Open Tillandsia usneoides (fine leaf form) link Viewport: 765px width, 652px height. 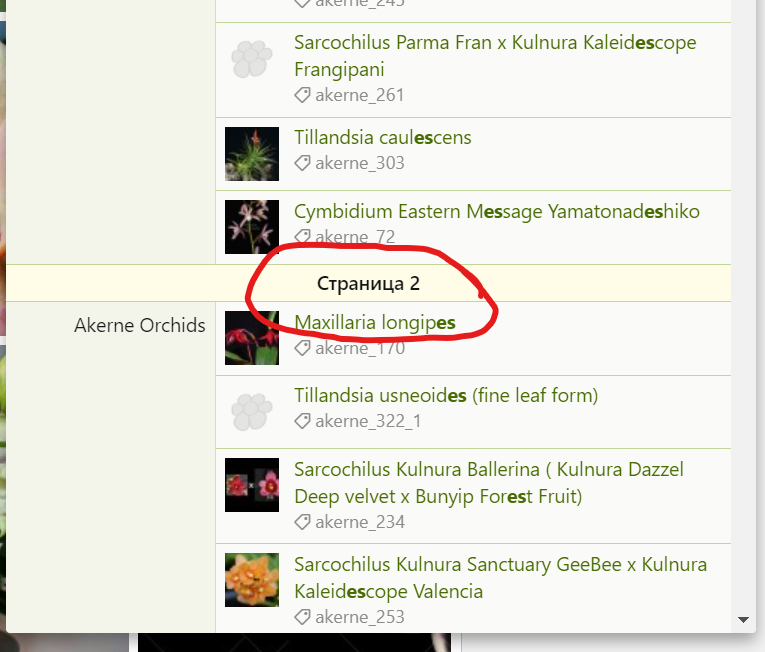(x=446, y=395)
